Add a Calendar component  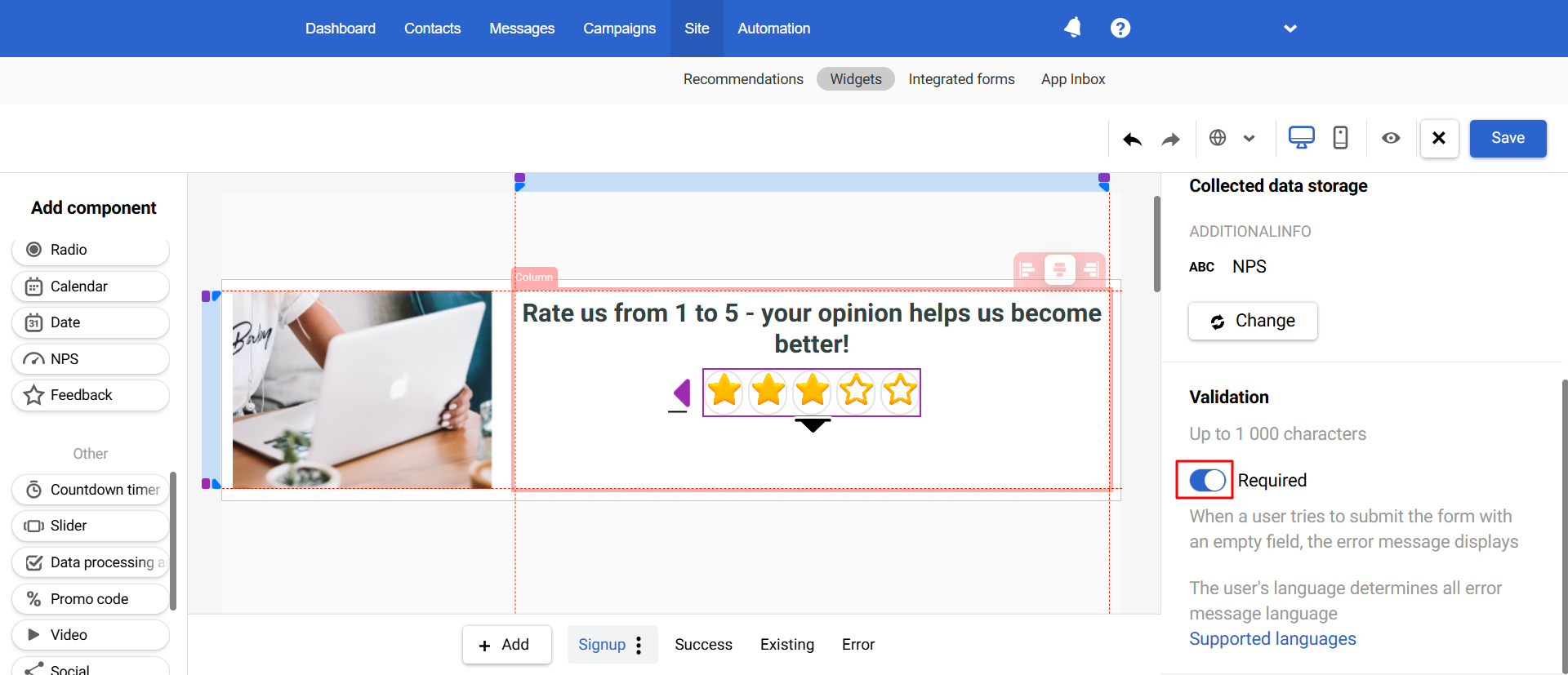(x=91, y=286)
